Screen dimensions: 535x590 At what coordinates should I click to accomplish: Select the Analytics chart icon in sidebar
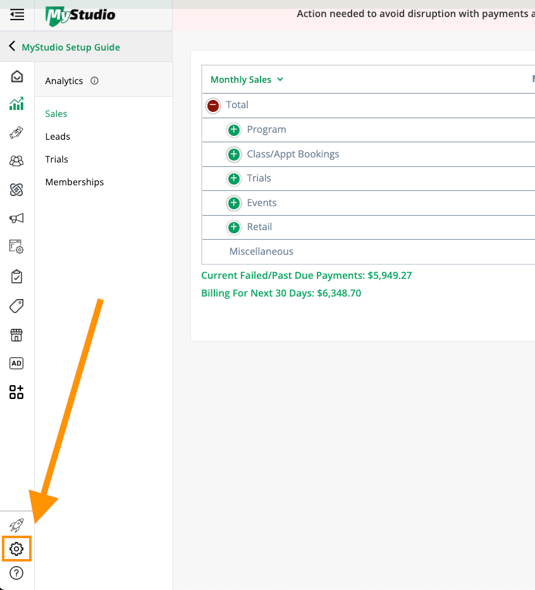(17, 103)
